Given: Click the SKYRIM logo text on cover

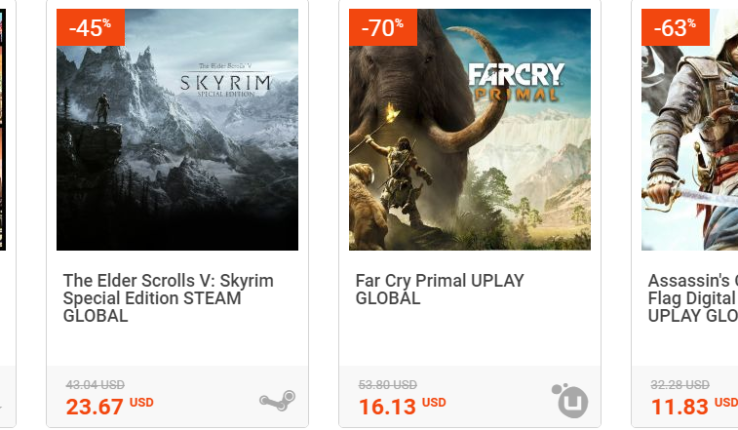Looking at the screenshot, I should click(238, 83).
